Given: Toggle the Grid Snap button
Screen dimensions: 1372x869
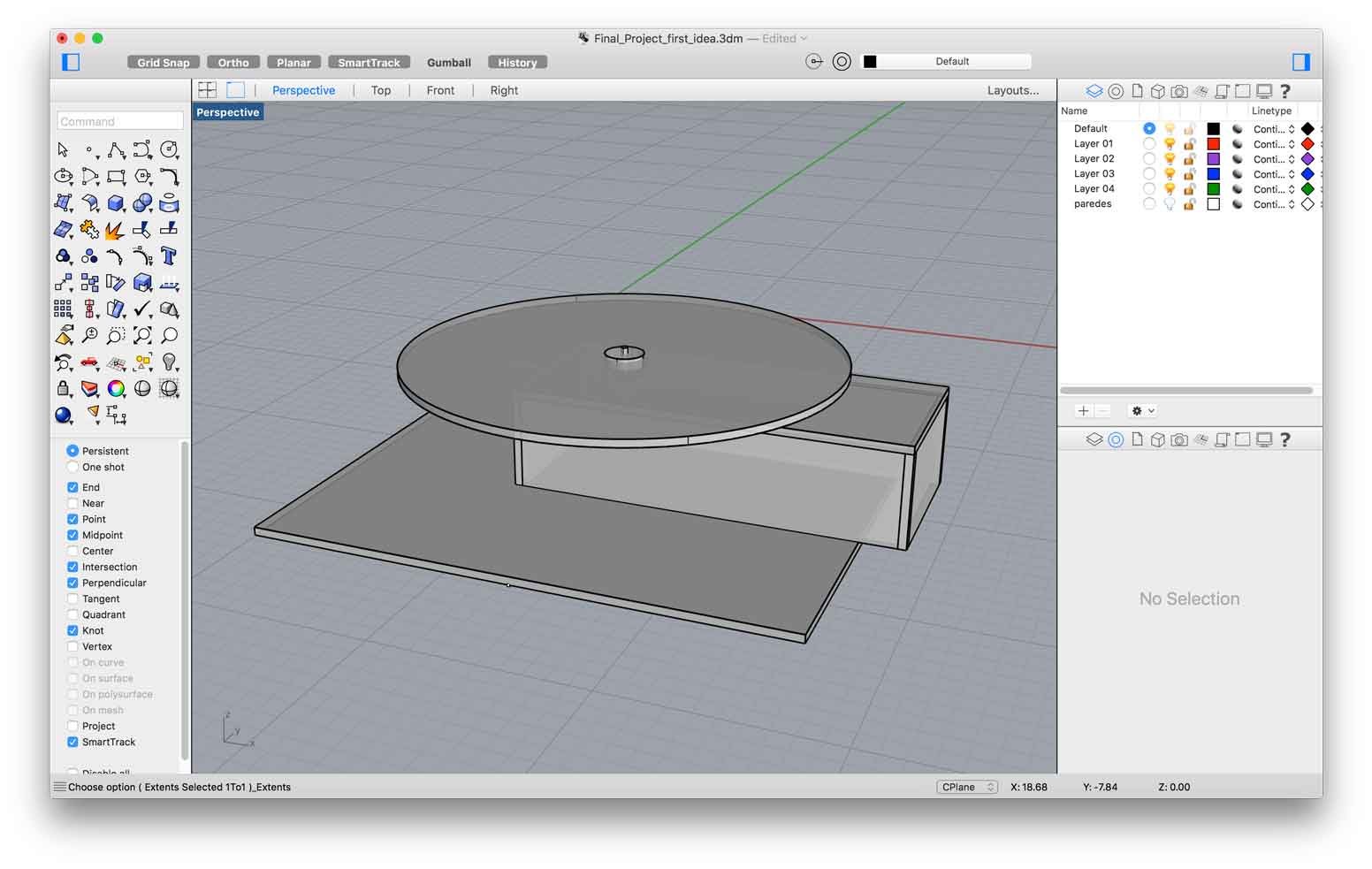Looking at the screenshot, I should (164, 62).
